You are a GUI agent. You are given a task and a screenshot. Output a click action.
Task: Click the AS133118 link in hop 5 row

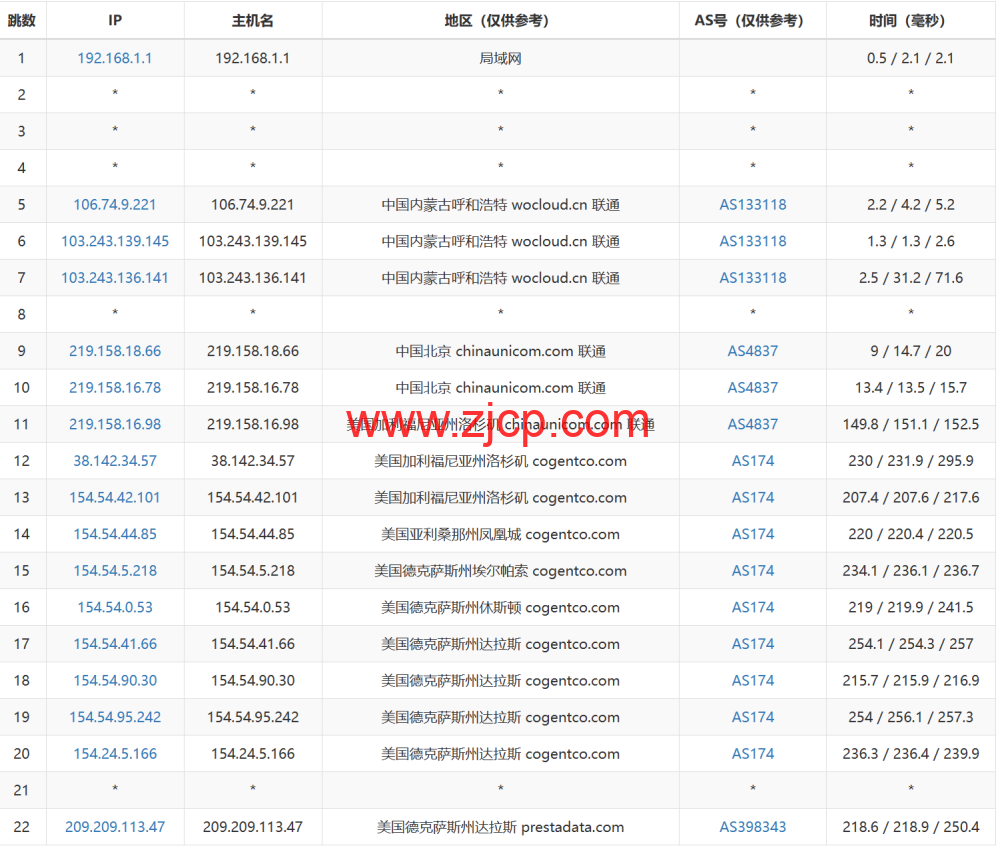(753, 205)
